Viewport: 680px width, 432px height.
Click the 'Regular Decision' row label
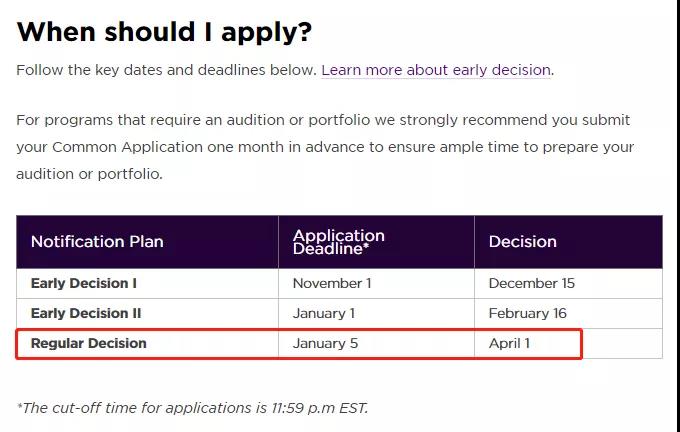point(89,343)
